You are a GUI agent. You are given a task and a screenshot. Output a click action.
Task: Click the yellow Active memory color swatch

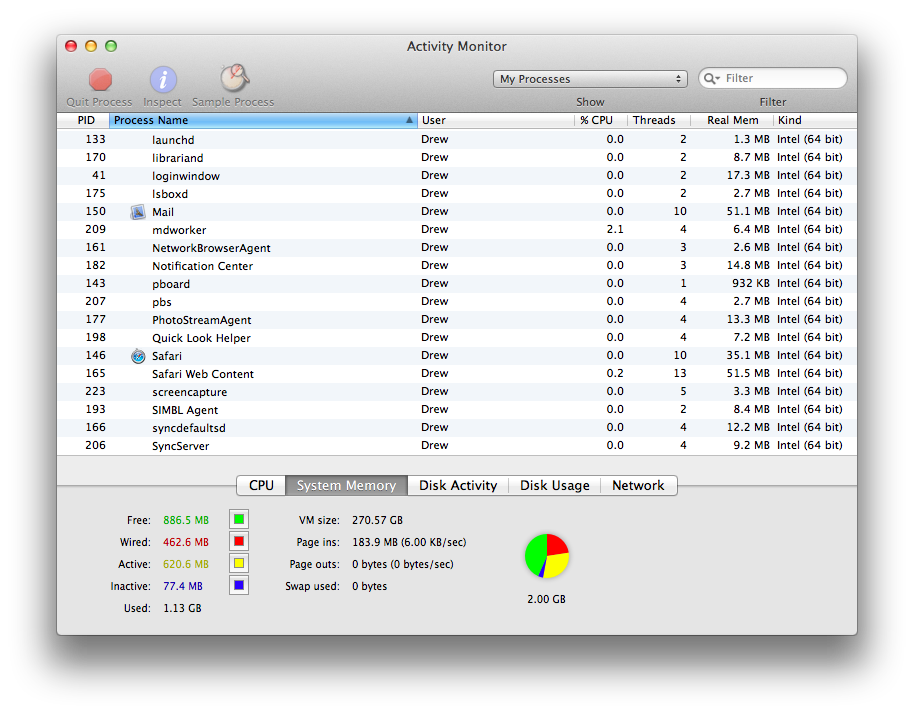click(239, 564)
